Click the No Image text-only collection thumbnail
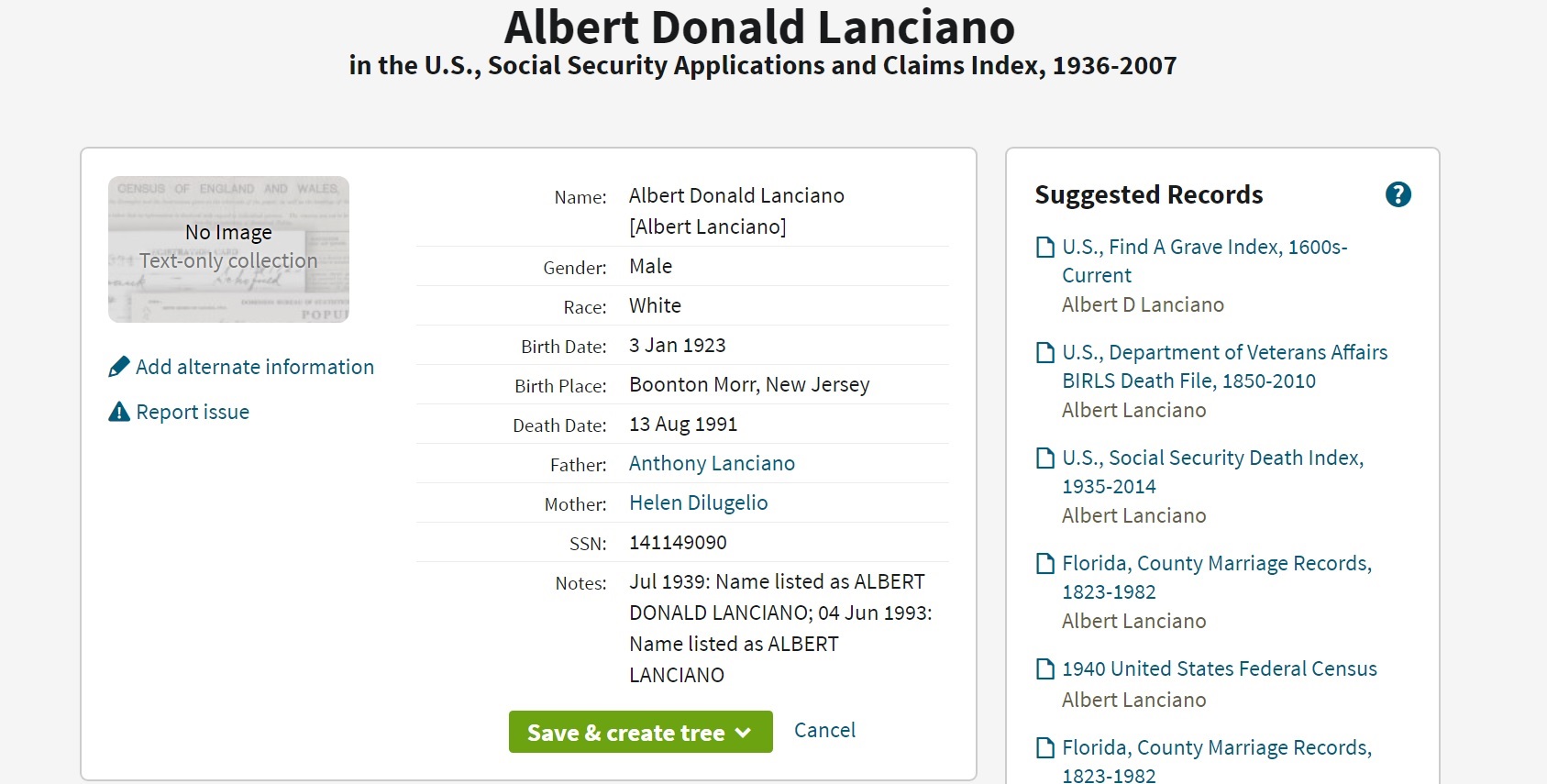 click(x=228, y=249)
